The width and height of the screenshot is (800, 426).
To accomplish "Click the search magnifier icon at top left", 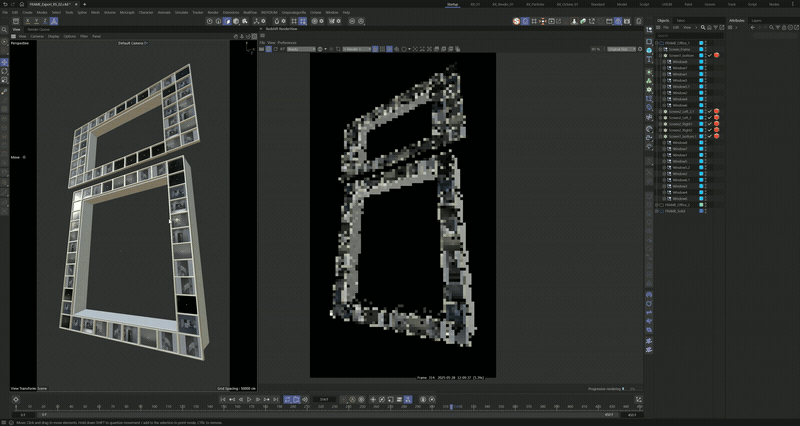I will click(x=5, y=30).
